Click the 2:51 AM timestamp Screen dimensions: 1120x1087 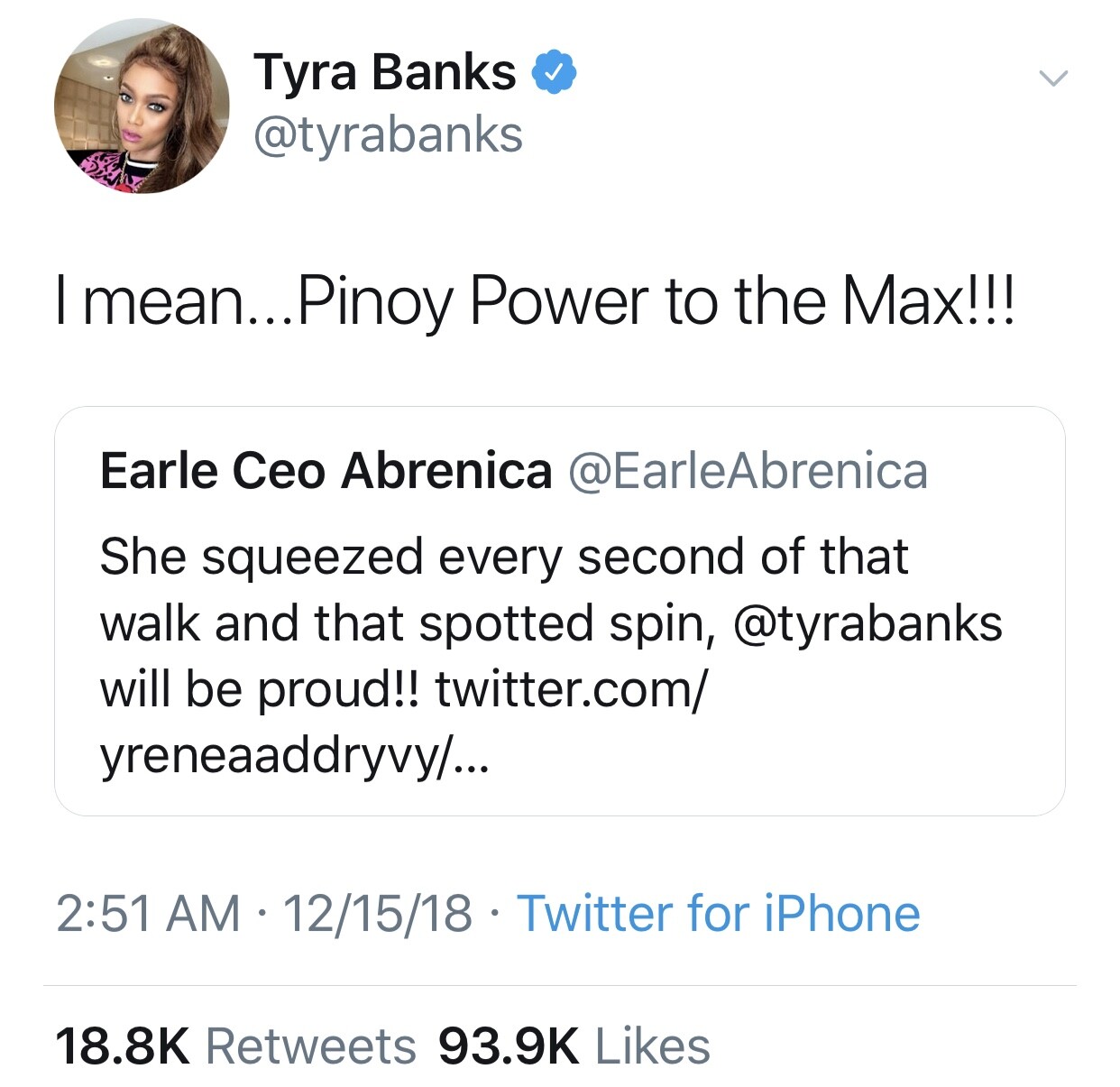(148, 913)
